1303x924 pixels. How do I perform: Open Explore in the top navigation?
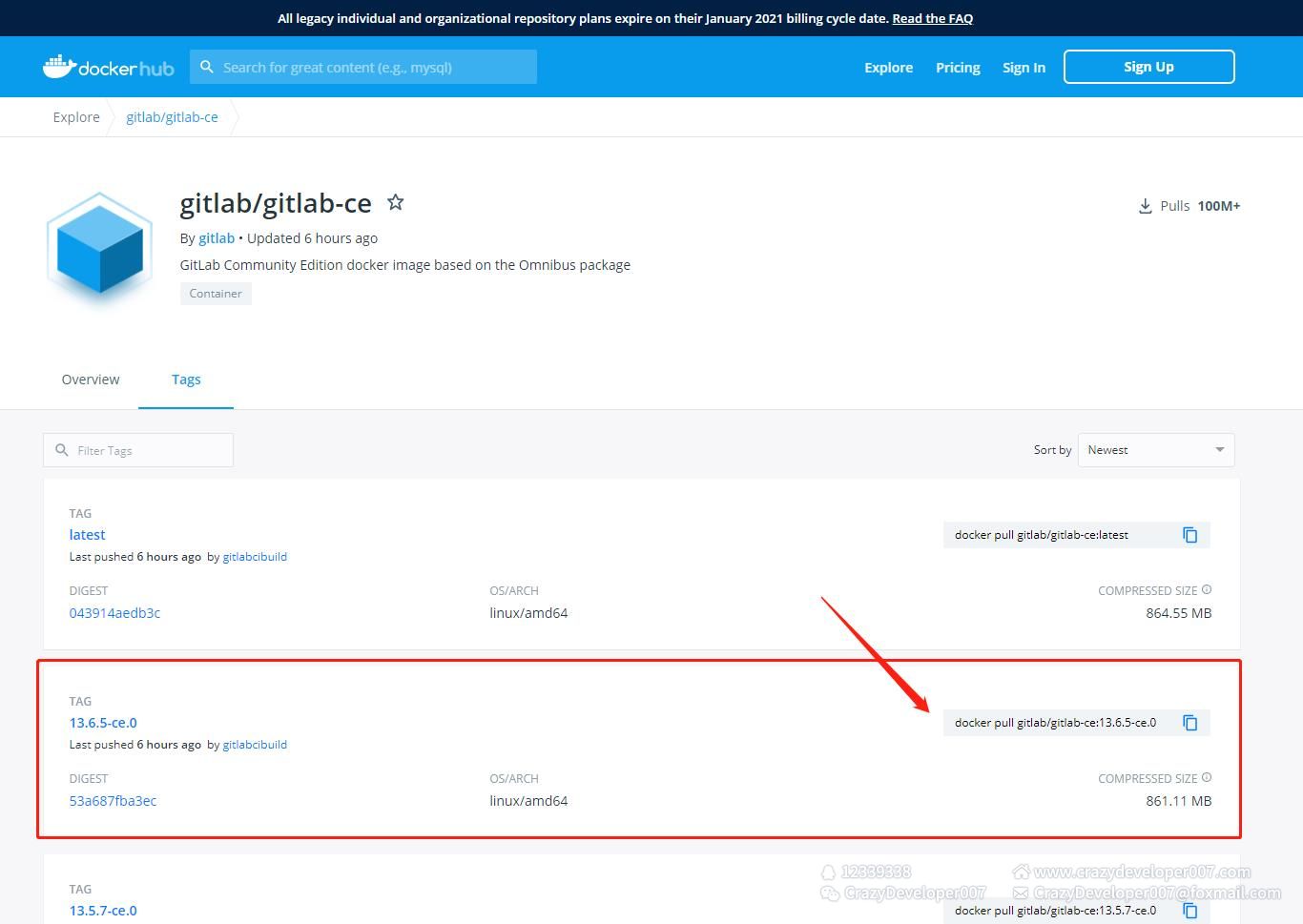(x=889, y=68)
